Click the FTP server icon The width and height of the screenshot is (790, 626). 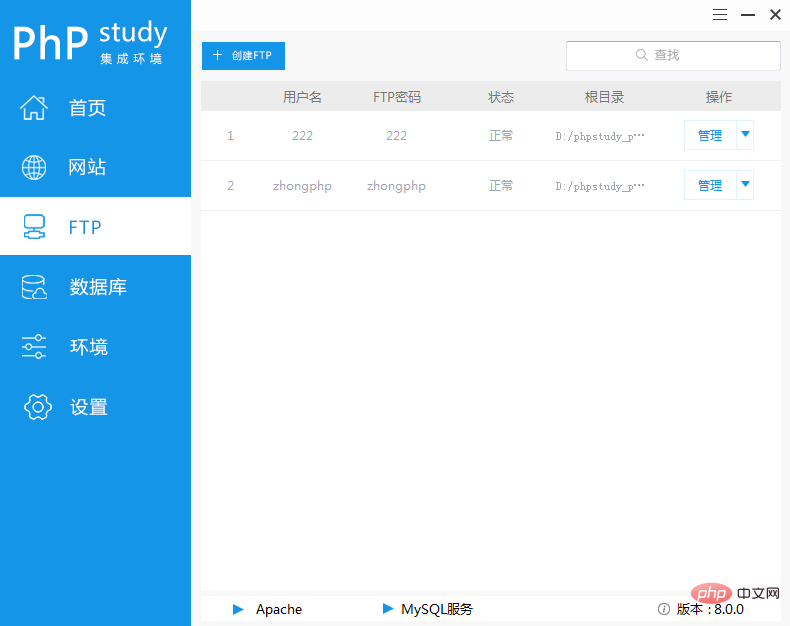(x=34, y=227)
